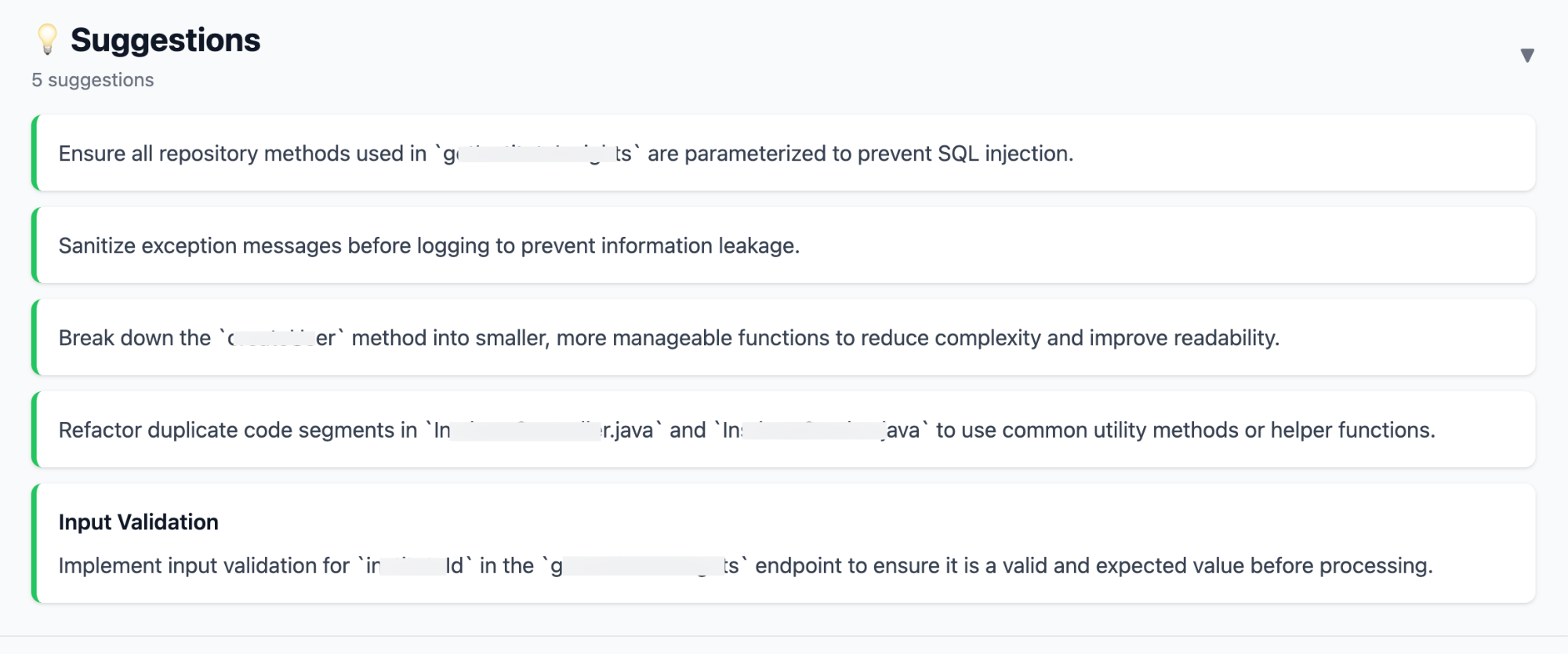
Task: Click the green bar on the sanitize suggestion
Action: coord(36,245)
